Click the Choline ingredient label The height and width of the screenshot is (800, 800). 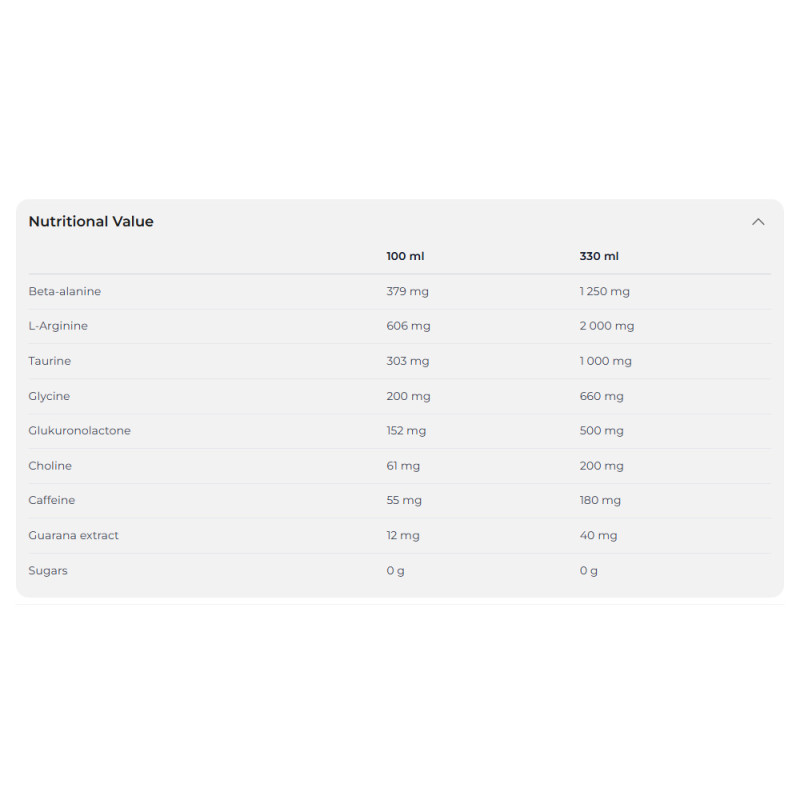(x=50, y=466)
